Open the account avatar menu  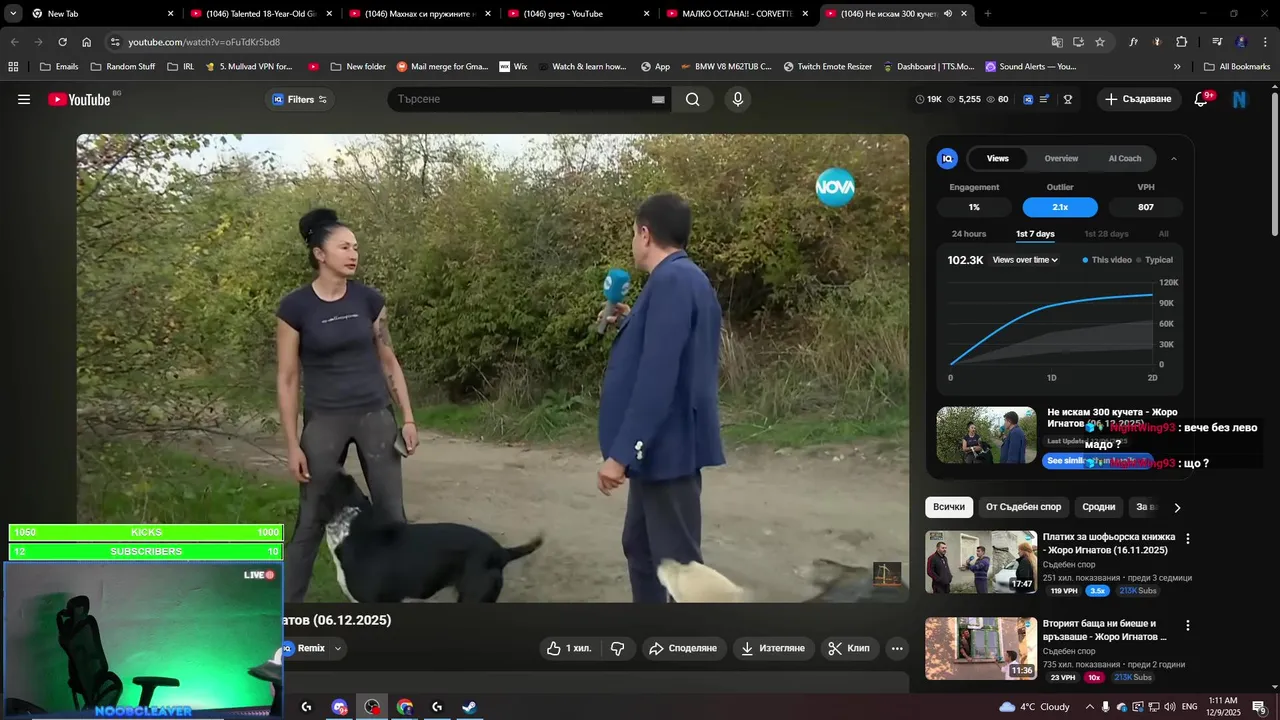1240,99
